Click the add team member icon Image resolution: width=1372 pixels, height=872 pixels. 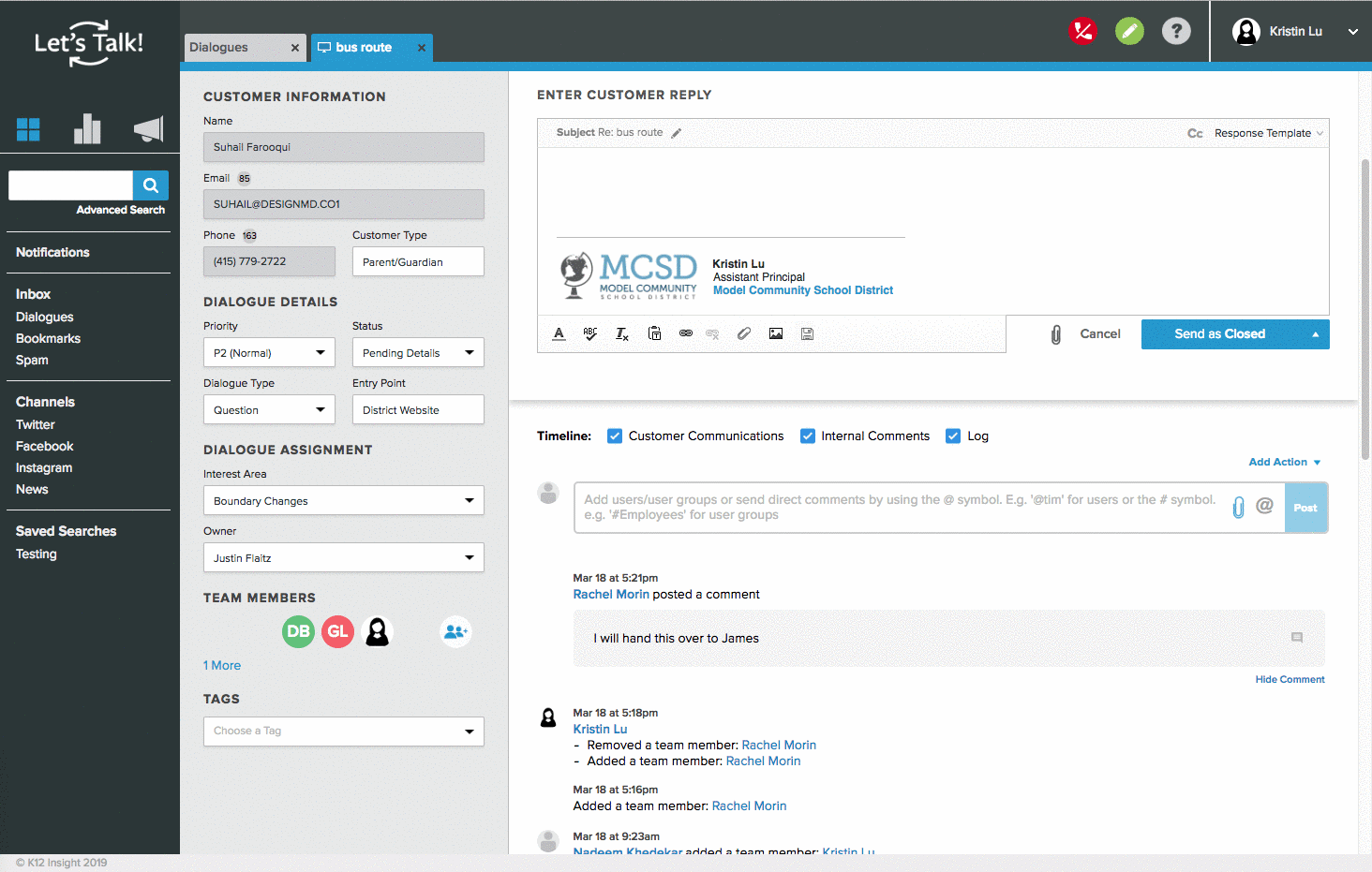(x=455, y=632)
